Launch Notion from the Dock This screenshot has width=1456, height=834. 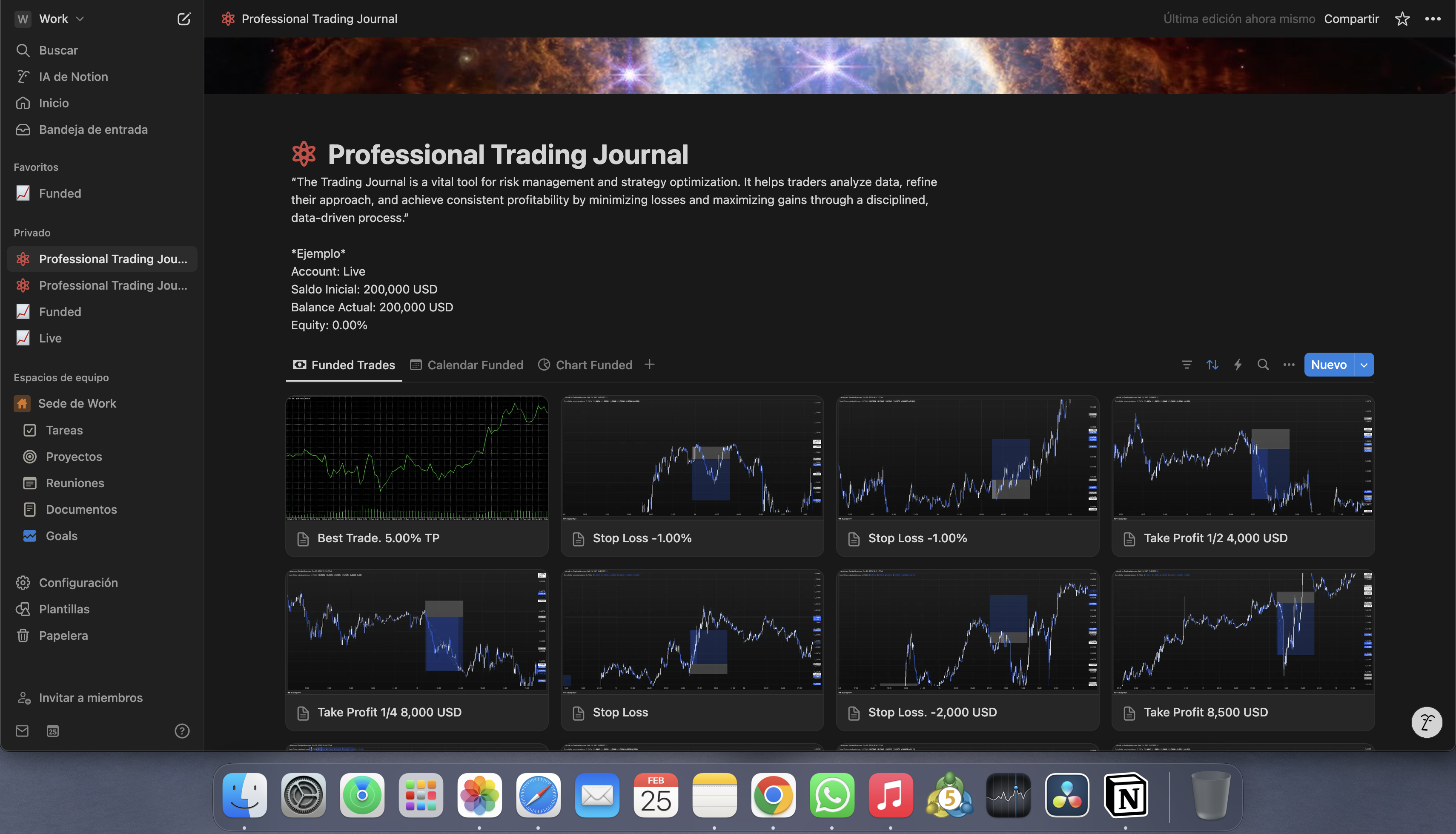click(1126, 794)
